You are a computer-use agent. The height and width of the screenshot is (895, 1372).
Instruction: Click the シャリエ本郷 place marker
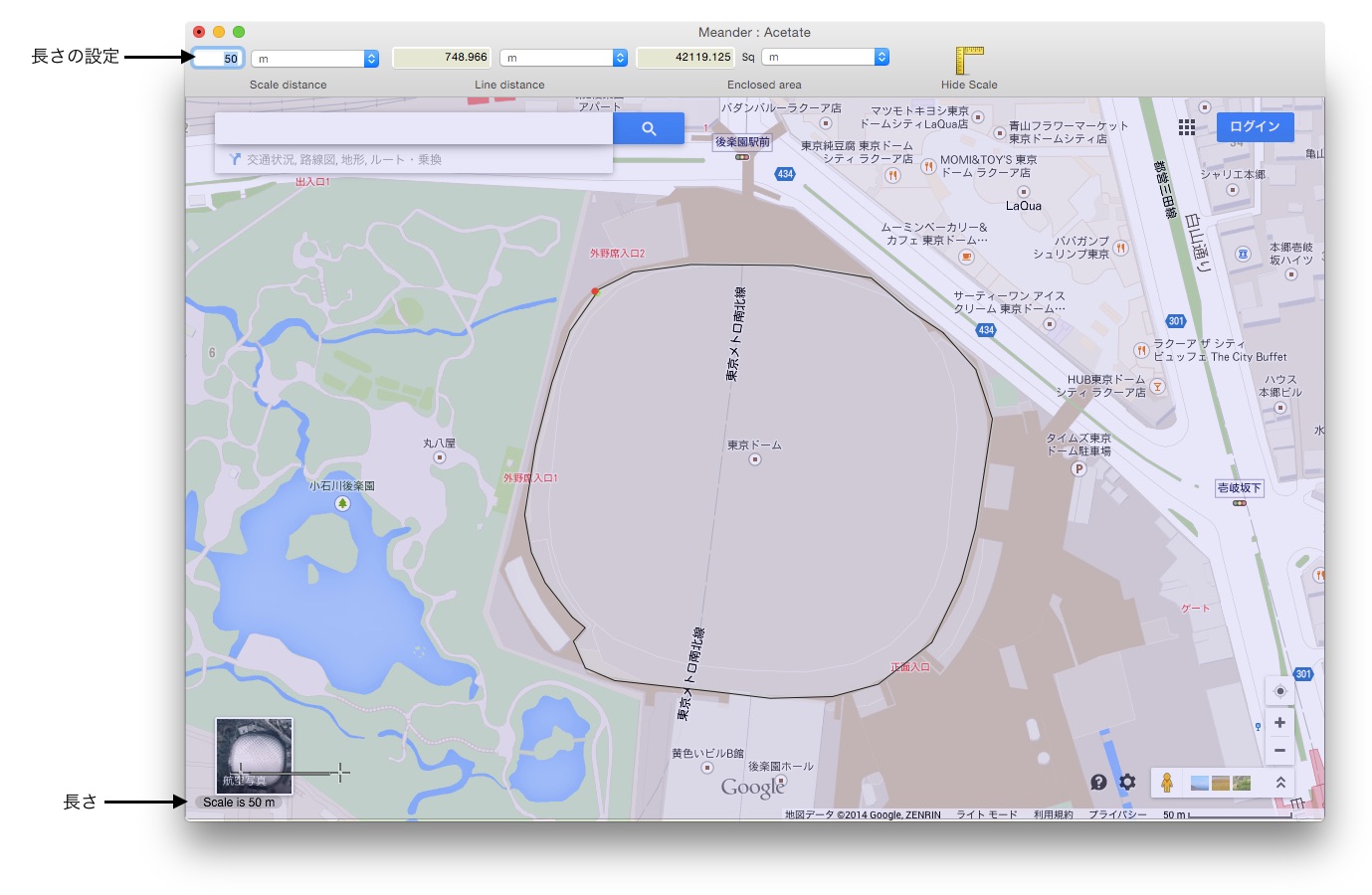[x=1232, y=190]
